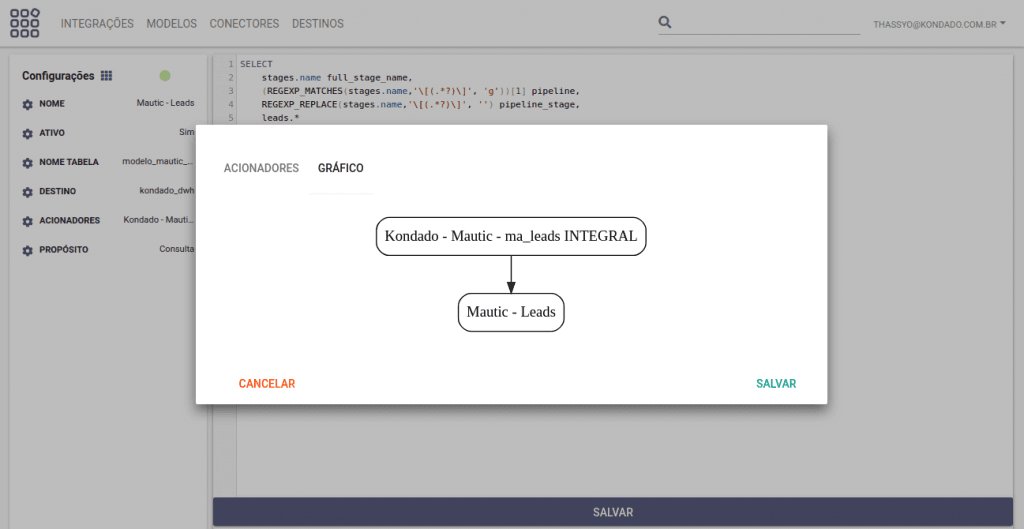
Task: Go to the MODELOS menu
Action: tap(171, 23)
